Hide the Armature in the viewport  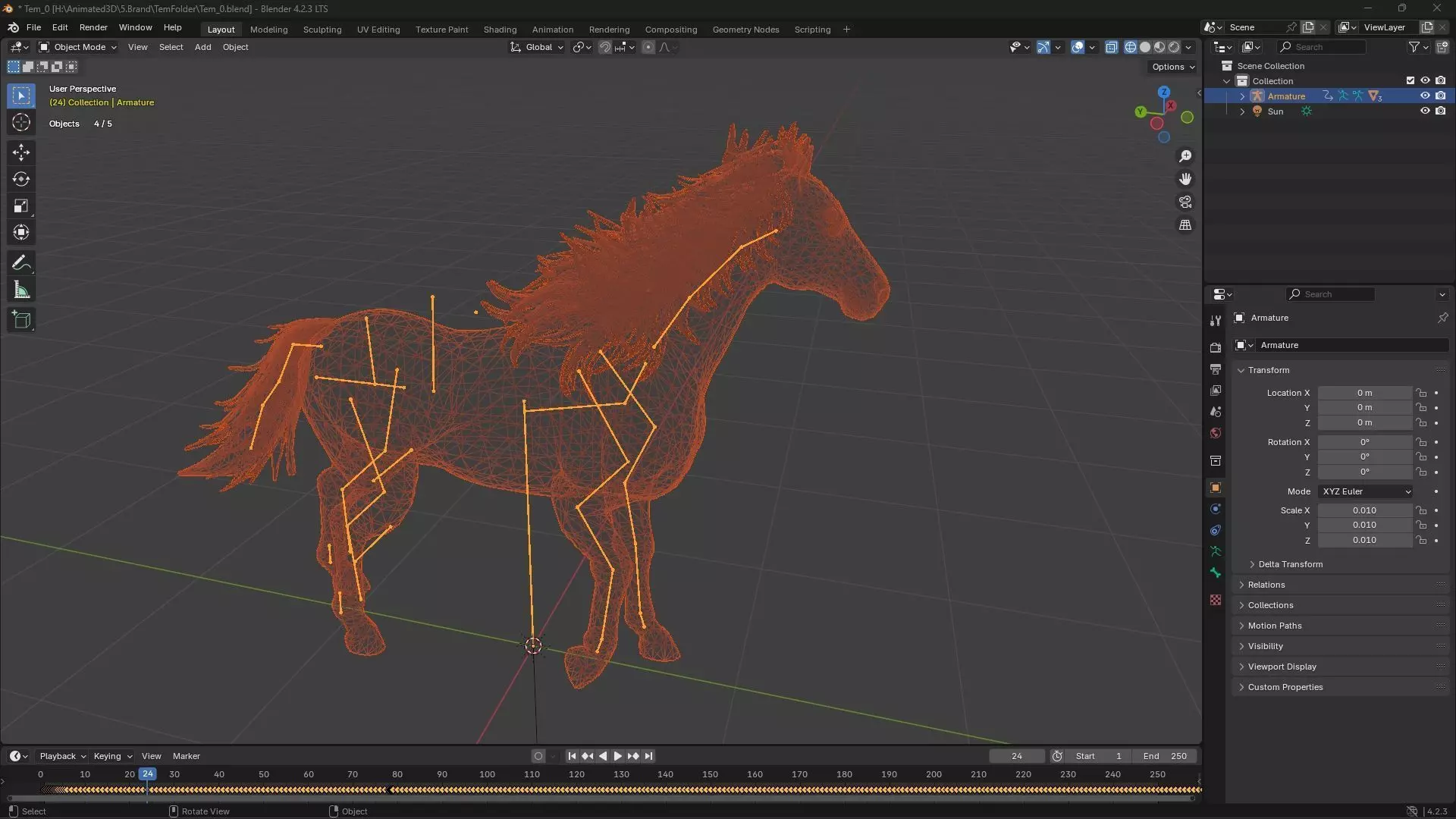coord(1425,96)
